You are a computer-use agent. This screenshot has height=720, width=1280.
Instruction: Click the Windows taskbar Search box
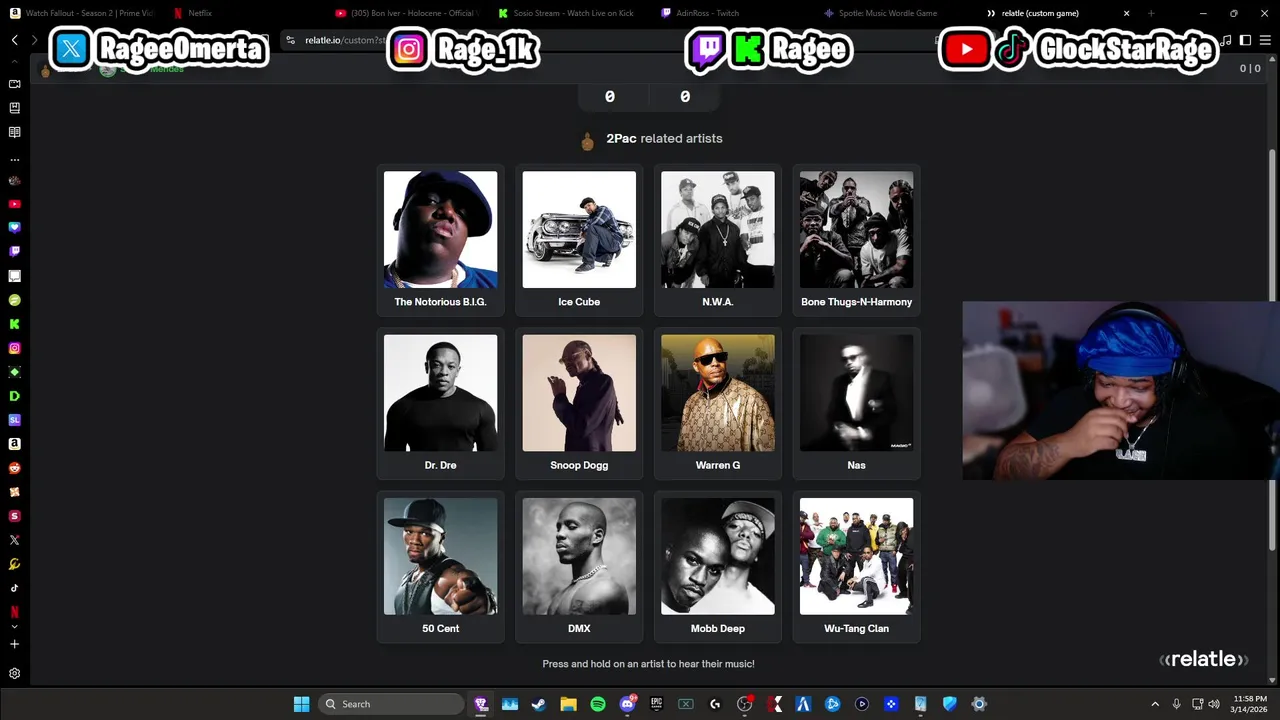point(391,704)
